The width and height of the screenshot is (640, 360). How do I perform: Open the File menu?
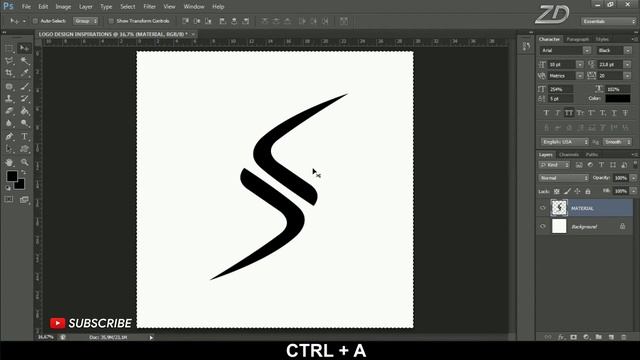coord(26,7)
